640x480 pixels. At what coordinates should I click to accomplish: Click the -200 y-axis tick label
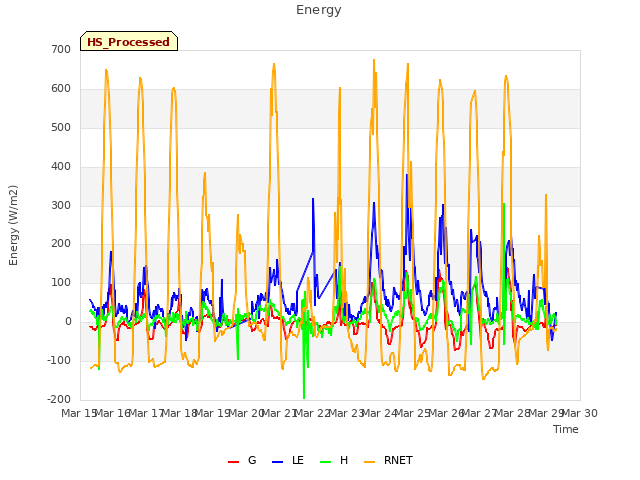click(x=59, y=399)
